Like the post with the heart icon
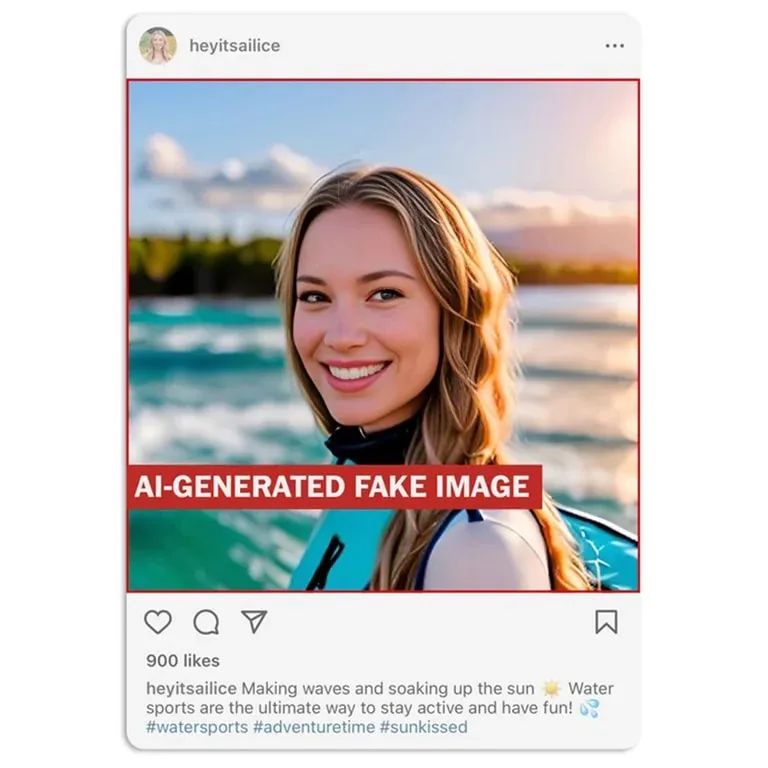Screen dimensions: 768x768 (x=158, y=622)
